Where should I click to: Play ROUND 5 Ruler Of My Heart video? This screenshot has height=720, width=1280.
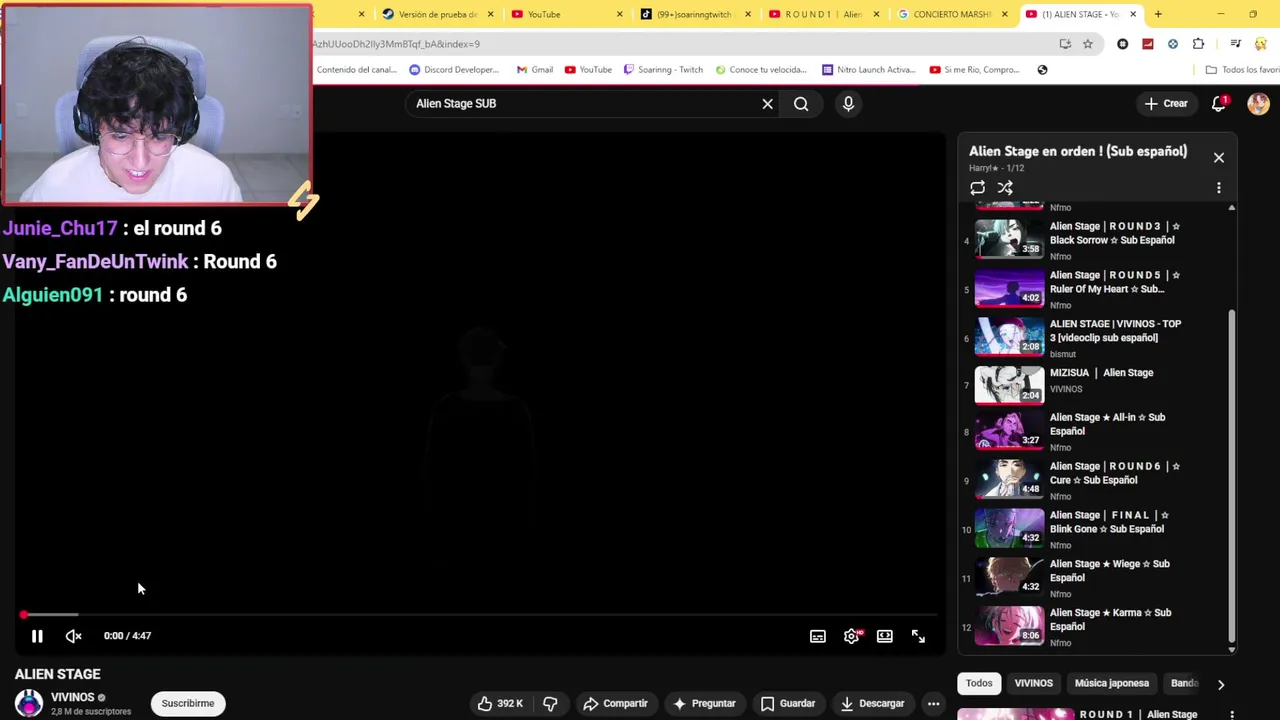tap(1093, 290)
